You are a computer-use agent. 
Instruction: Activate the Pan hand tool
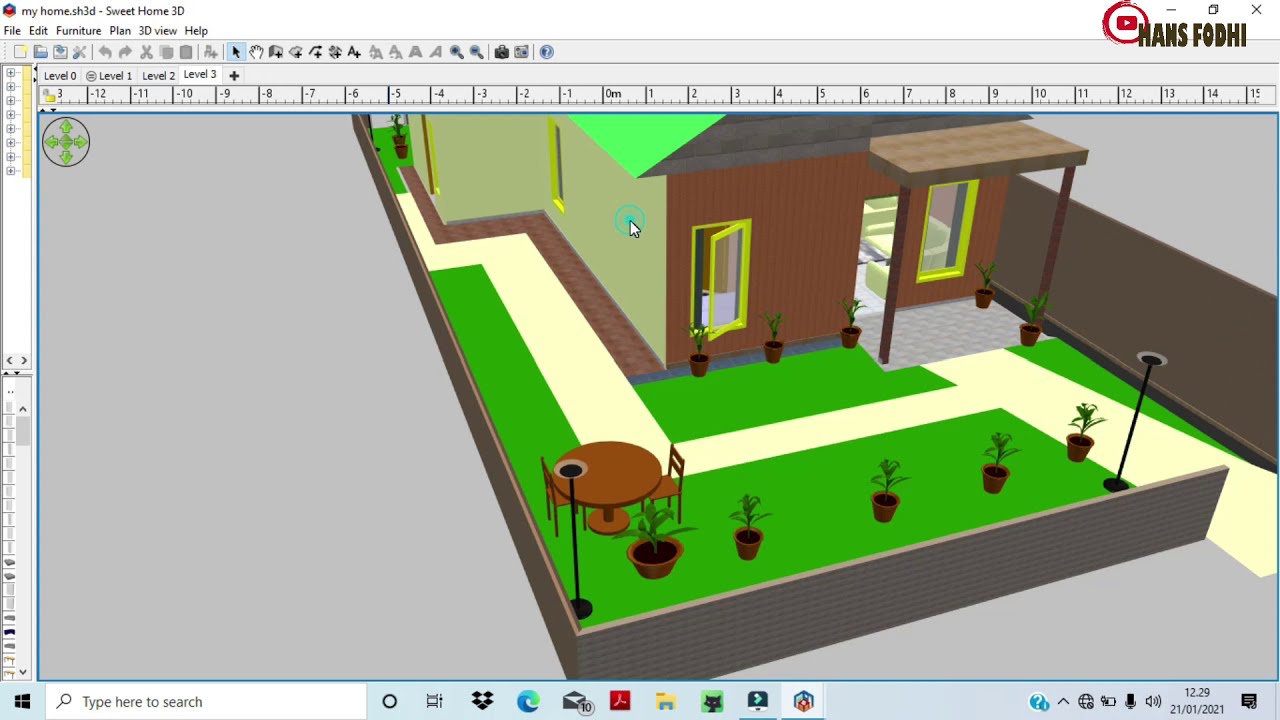pos(256,52)
